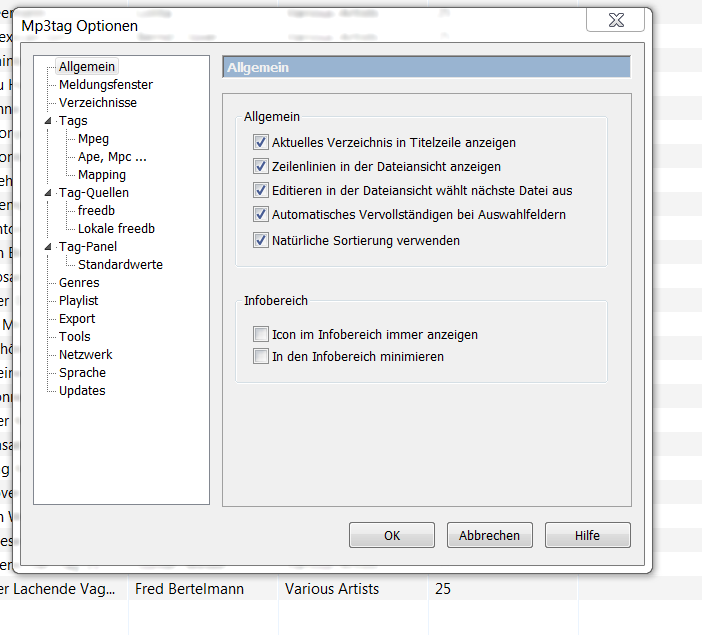
Task: Collapse the Tags tree node
Action: 48,121
